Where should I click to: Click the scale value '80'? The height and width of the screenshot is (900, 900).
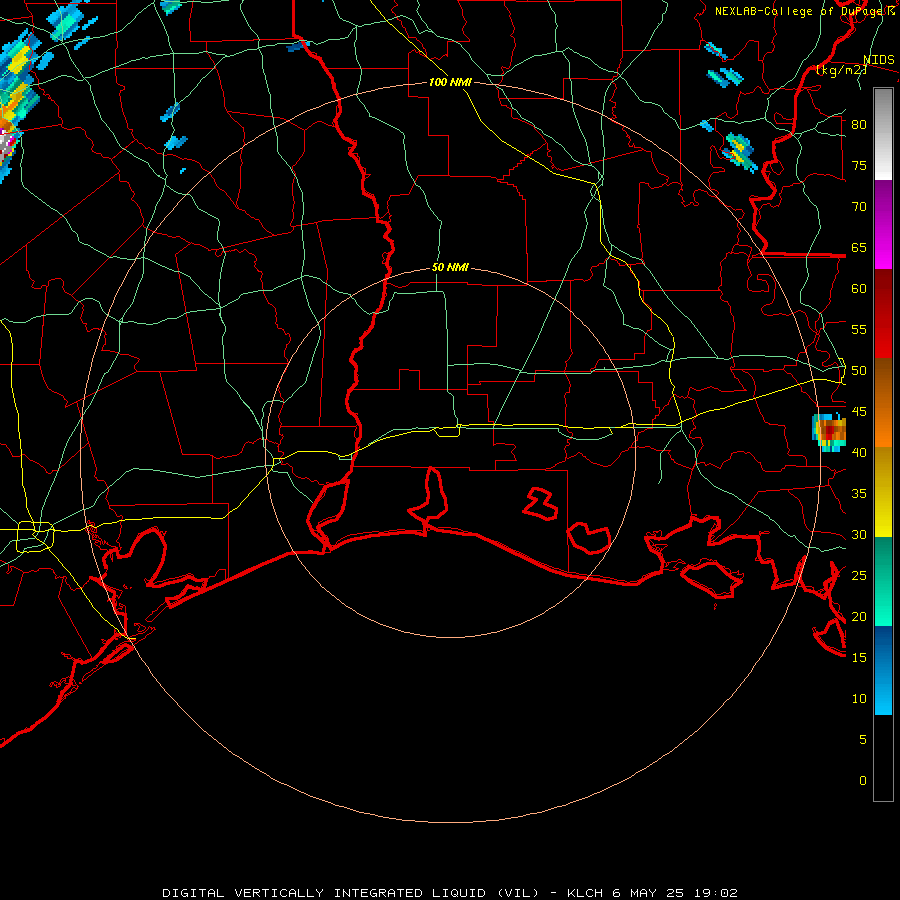859,125
